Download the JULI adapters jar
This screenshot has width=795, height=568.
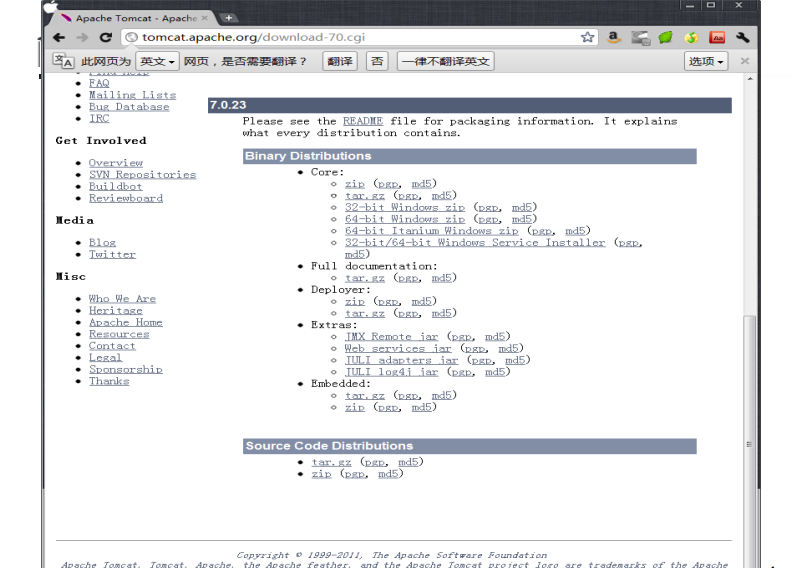coord(402,360)
